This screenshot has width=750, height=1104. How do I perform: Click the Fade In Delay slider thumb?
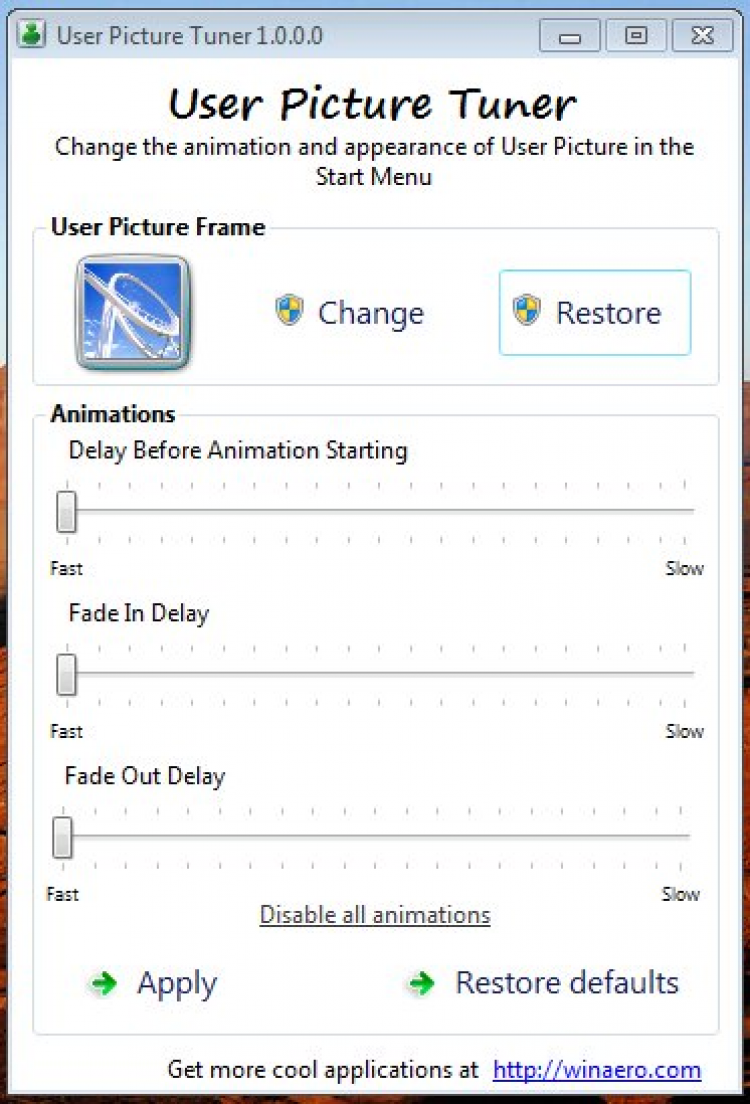coord(66,674)
